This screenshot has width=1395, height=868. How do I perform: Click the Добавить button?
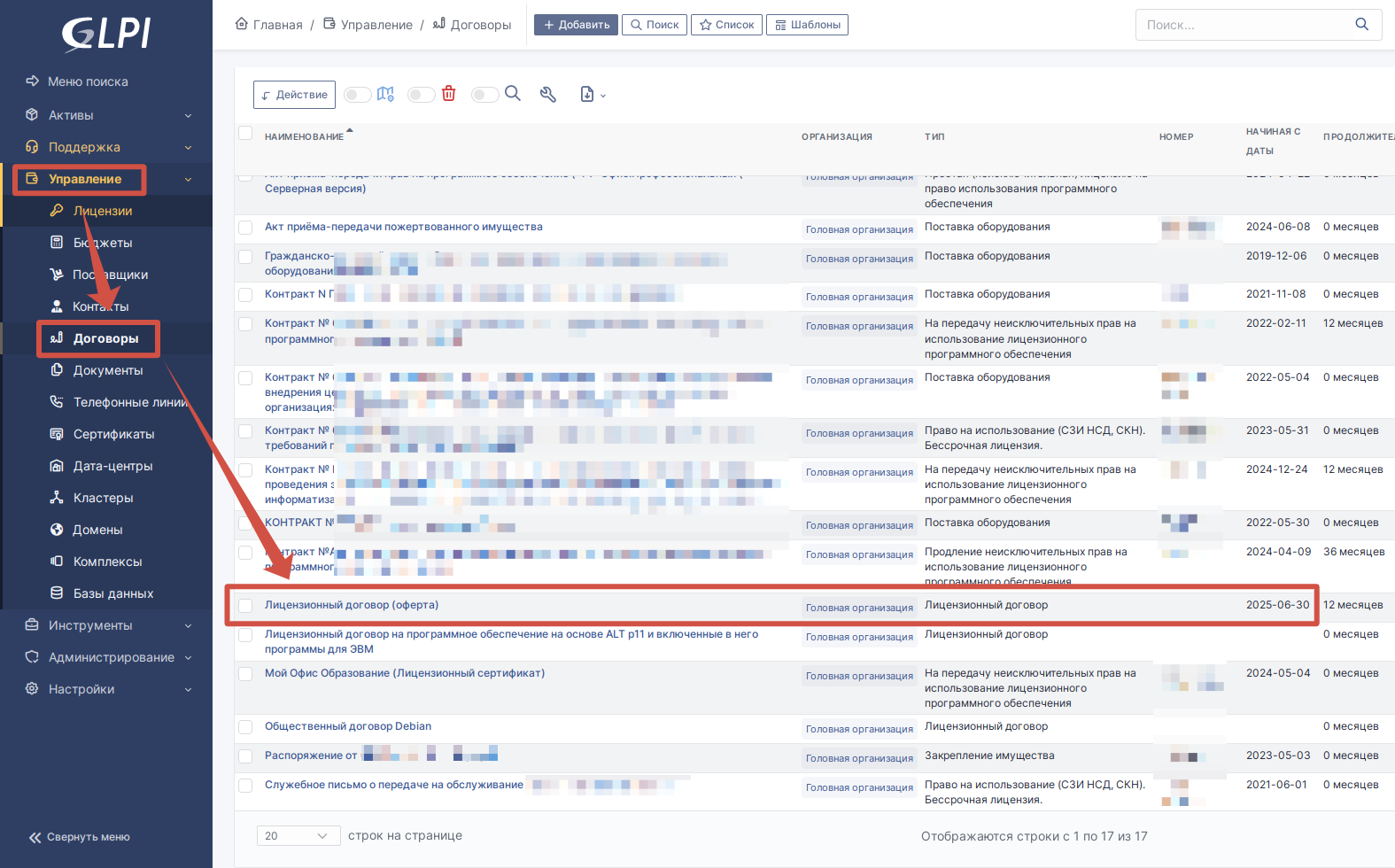(576, 25)
